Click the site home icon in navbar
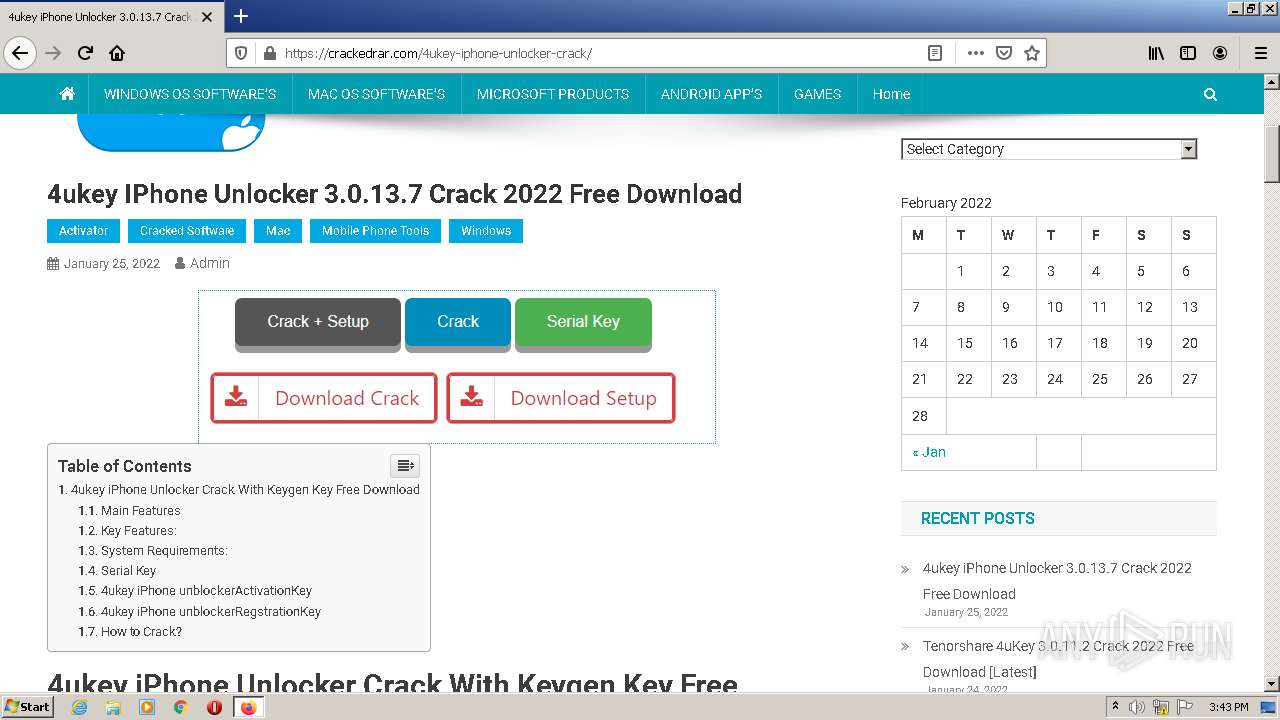This screenshot has width=1280, height=720. 67,94
